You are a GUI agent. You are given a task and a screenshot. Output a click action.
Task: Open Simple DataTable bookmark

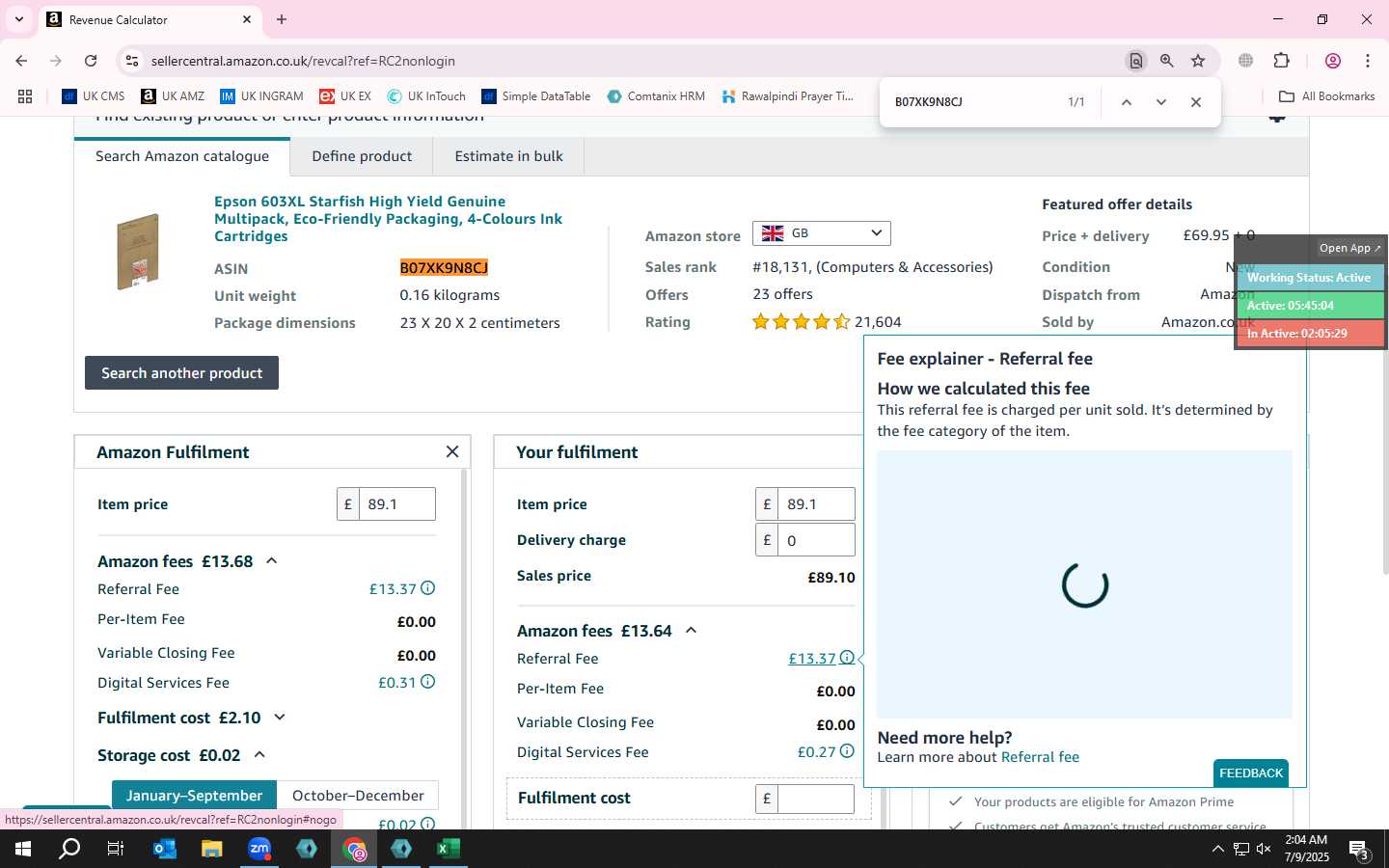pos(536,96)
